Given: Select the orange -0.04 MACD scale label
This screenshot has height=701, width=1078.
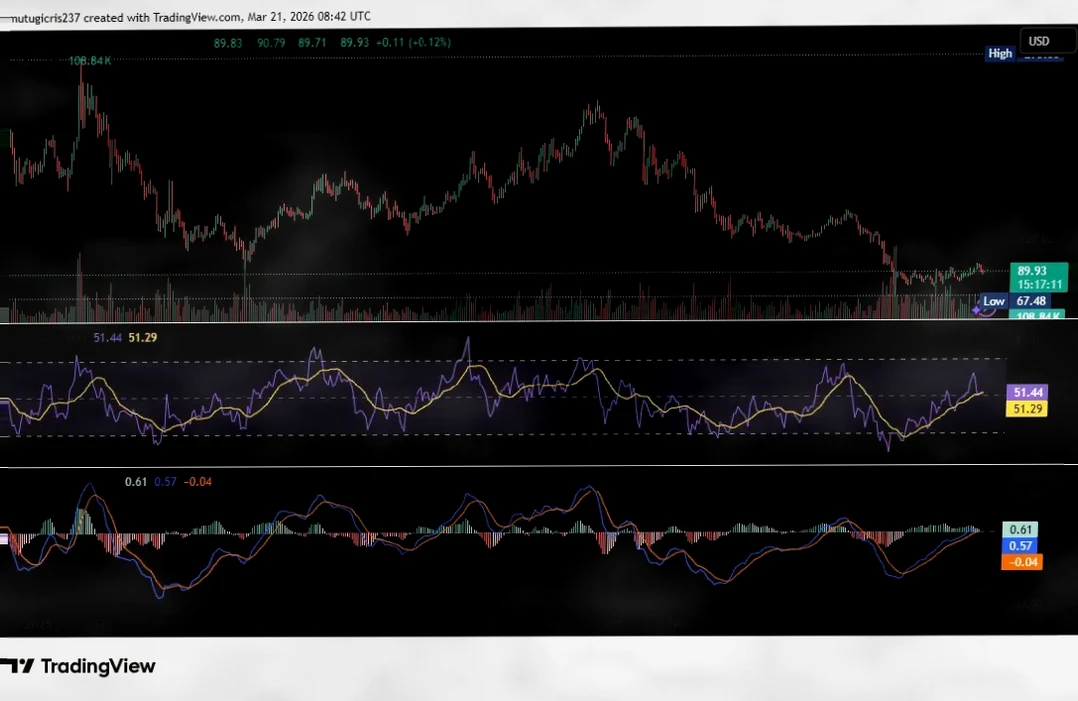Looking at the screenshot, I should point(1022,562).
